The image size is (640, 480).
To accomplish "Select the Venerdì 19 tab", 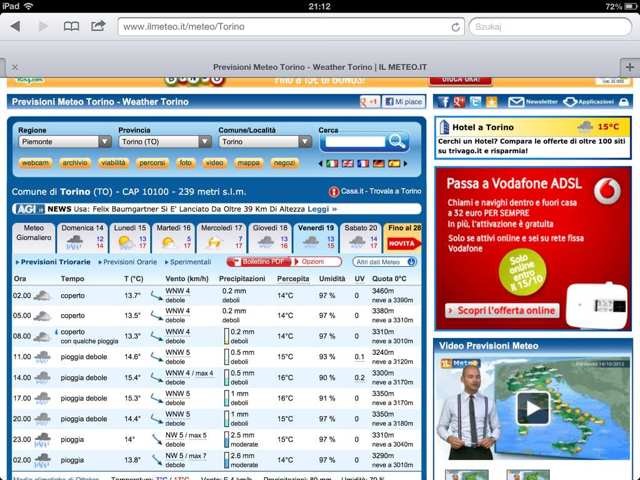I will click(316, 238).
